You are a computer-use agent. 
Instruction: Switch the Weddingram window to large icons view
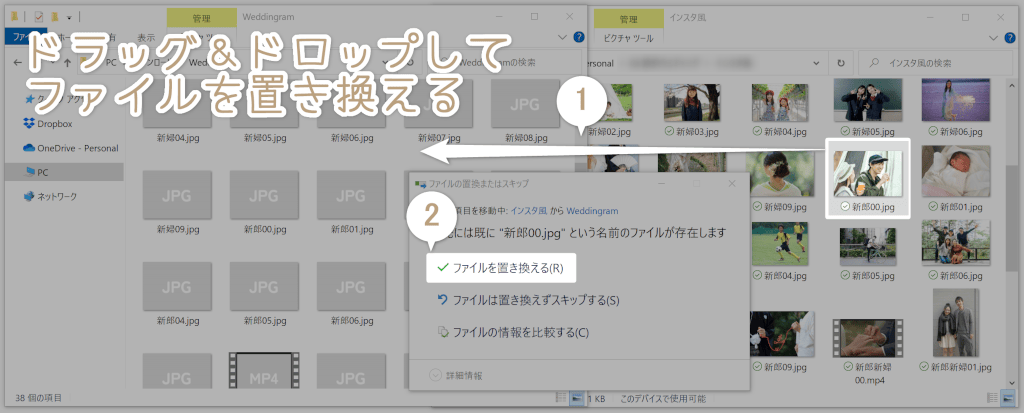click(577, 397)
